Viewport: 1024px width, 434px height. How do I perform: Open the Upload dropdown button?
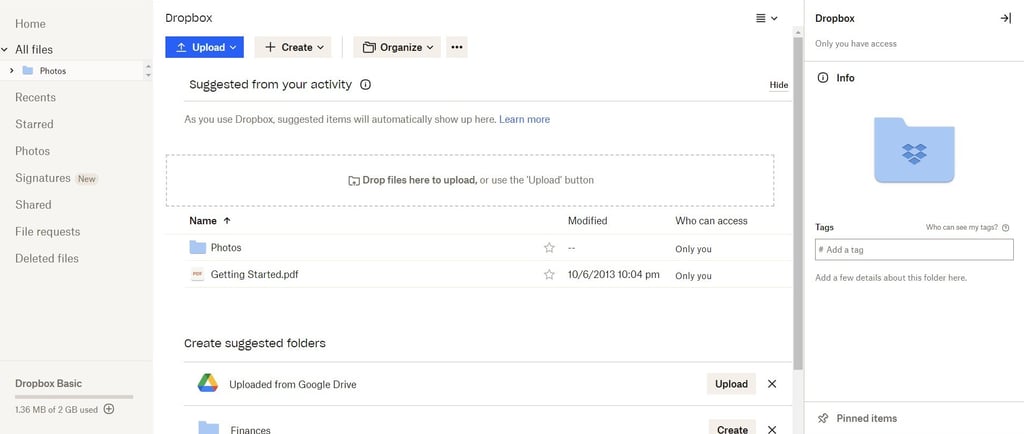[204, 47]
